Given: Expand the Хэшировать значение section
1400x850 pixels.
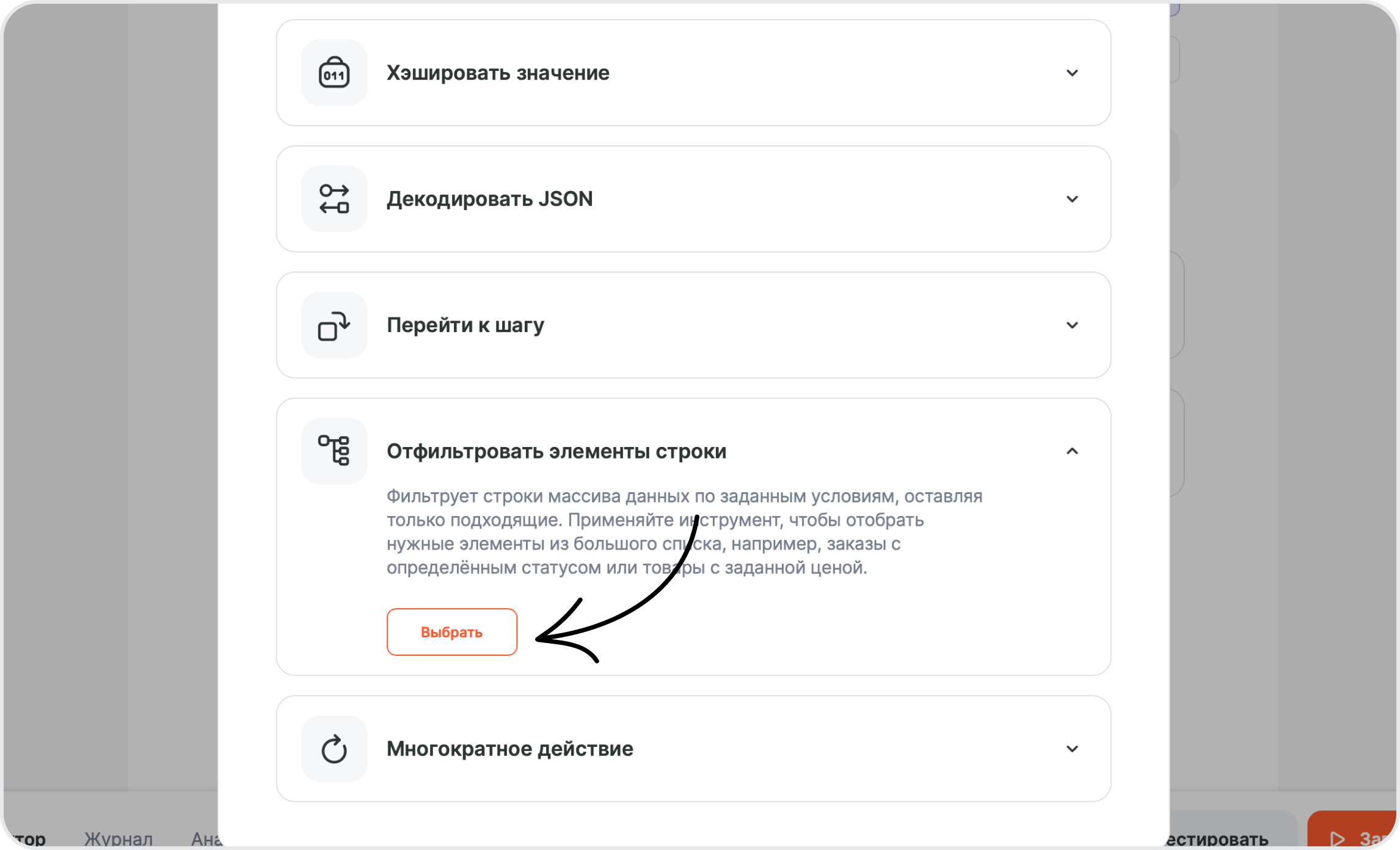Looking at the screenshot, I should [1072, 73].
